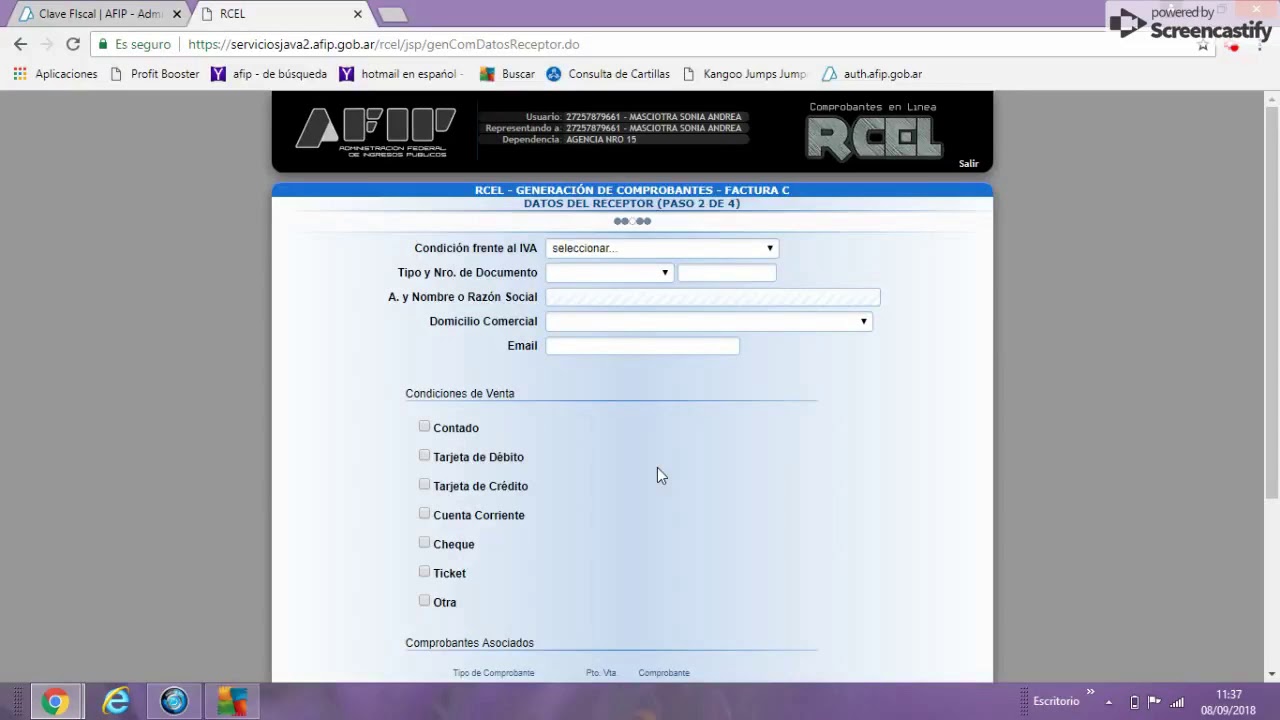Open the Condición frente al IVA dropdown
This screenshot has width=1280, height=720.
[x=661, y=248]
